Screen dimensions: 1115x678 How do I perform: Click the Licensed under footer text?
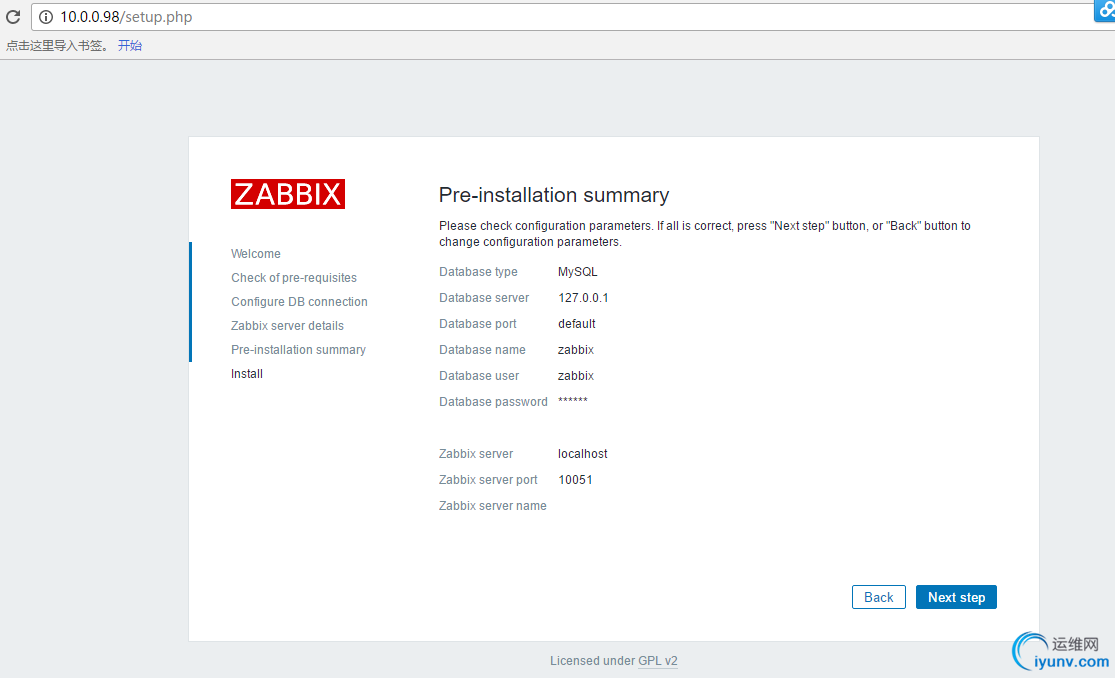(592, 661)
